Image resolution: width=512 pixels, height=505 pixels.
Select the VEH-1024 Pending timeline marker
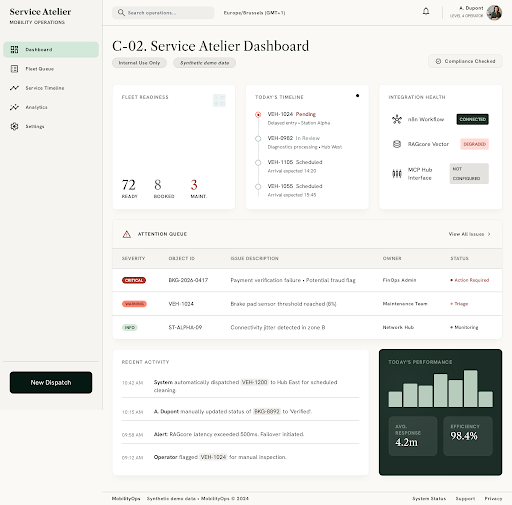click(258, 115)
